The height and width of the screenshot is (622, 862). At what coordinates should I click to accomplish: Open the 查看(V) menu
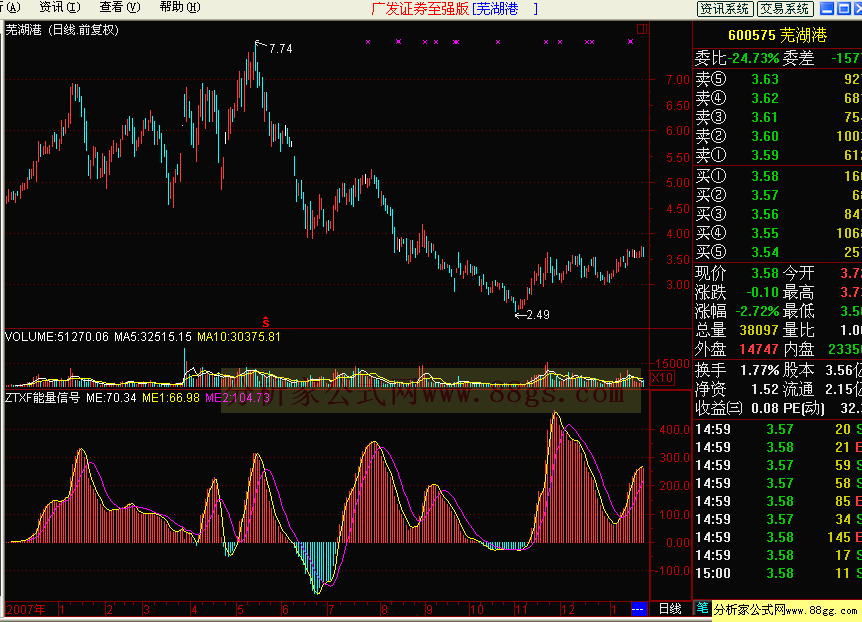(x=120, y=7)
